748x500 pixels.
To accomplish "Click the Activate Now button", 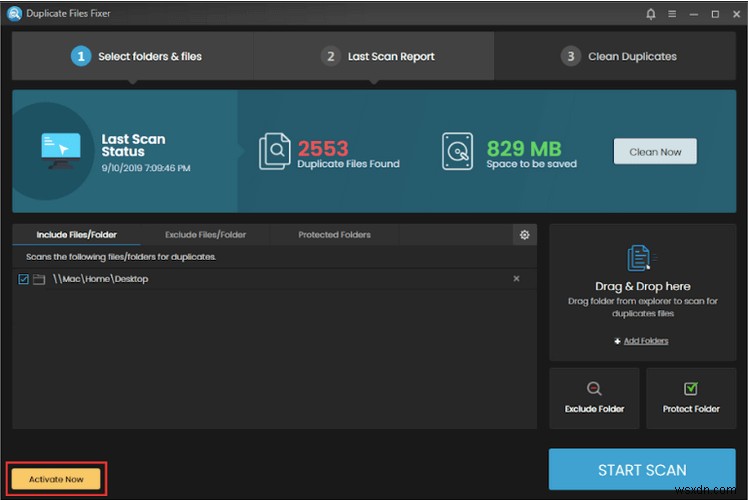I will coord(56,479).
